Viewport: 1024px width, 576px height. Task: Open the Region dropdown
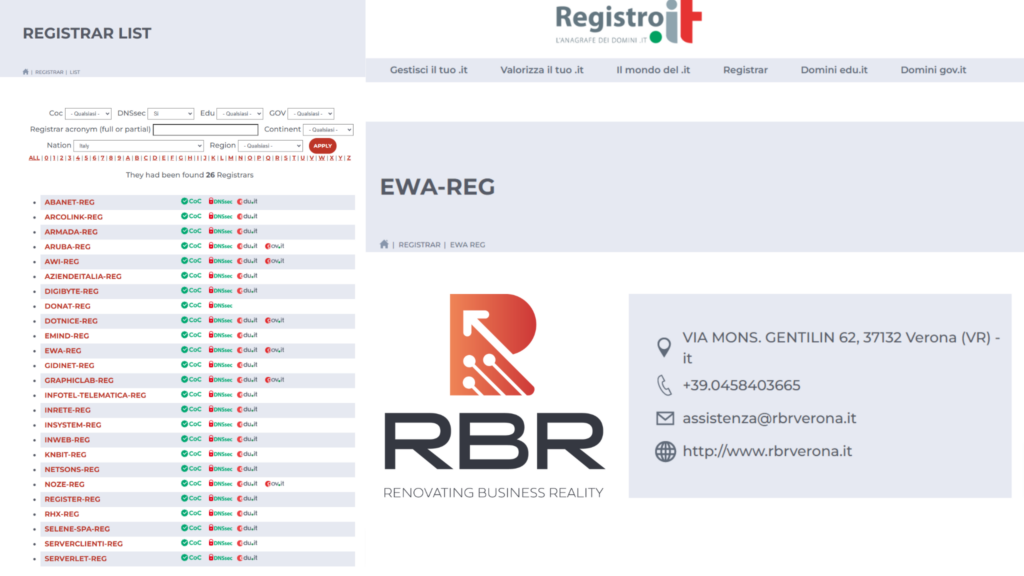pyautogui.click(x=270, y=146)
